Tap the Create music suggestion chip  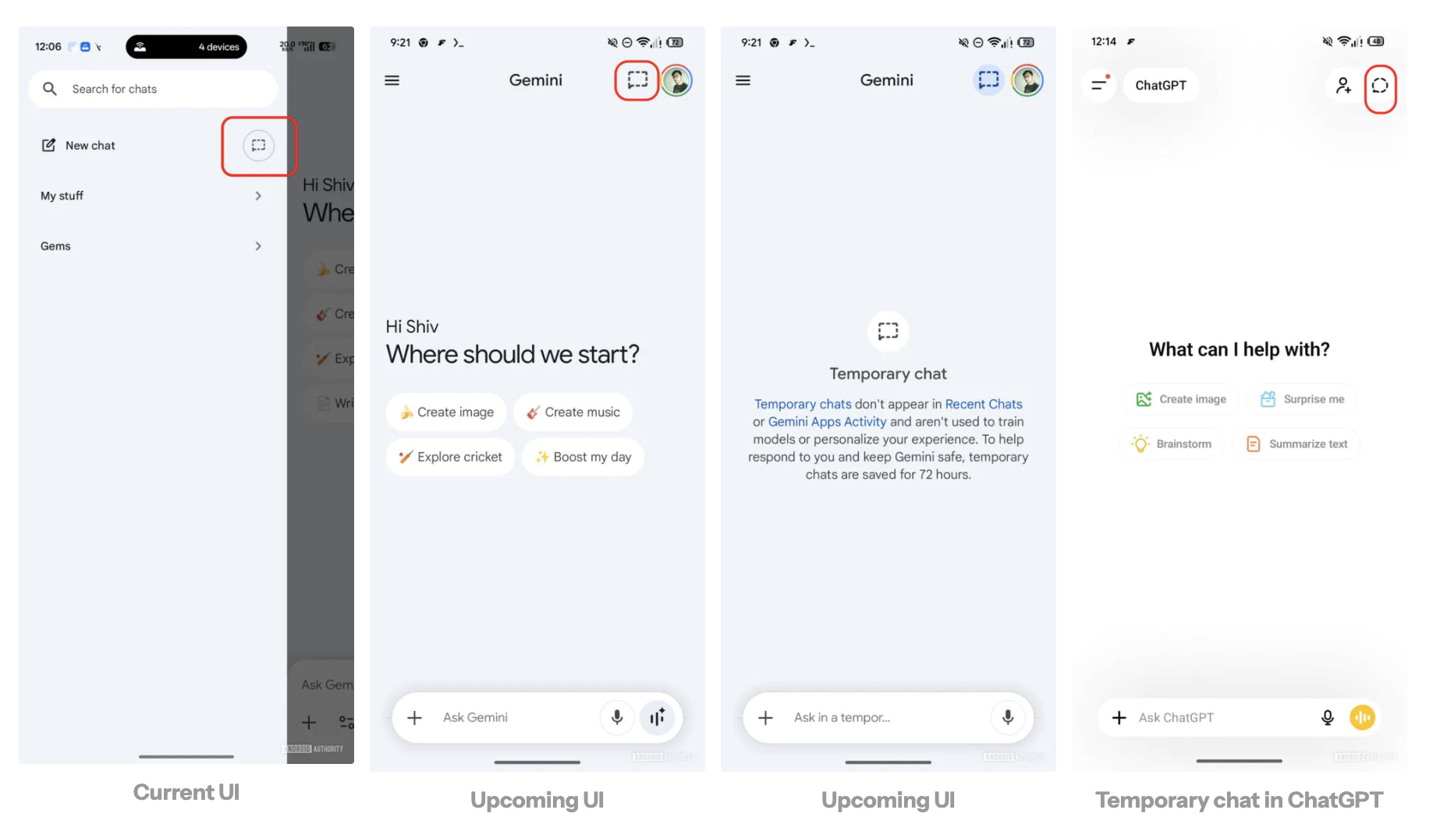coord(573,412)
